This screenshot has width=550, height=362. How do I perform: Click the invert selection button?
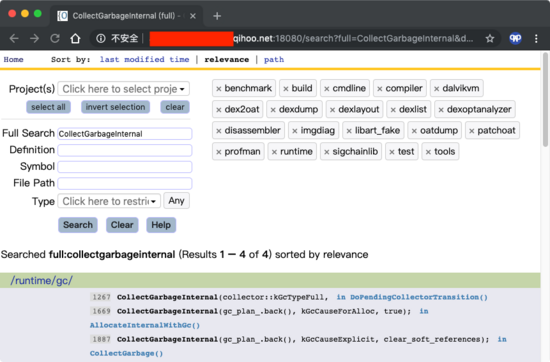click(x=115, y=107)
